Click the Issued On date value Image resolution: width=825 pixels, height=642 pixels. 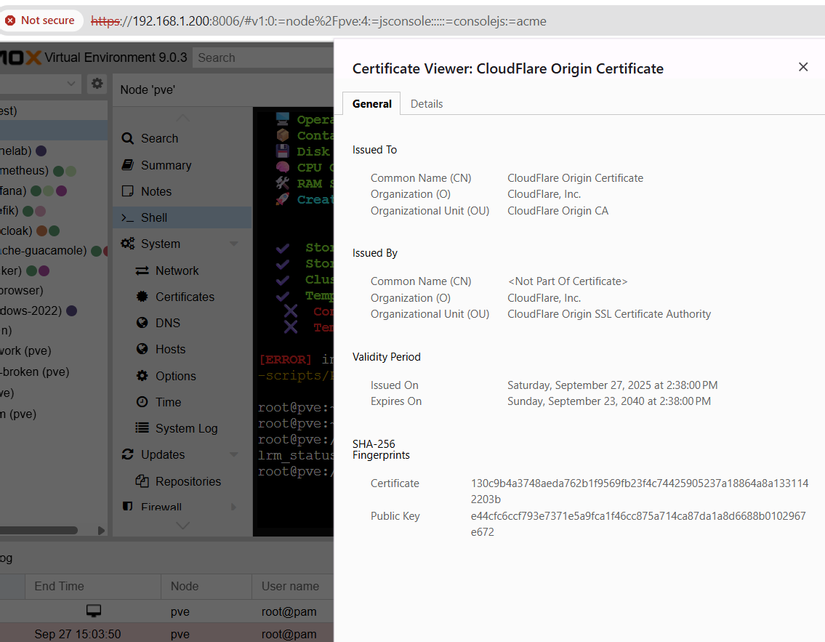click(x=612, y=385)
